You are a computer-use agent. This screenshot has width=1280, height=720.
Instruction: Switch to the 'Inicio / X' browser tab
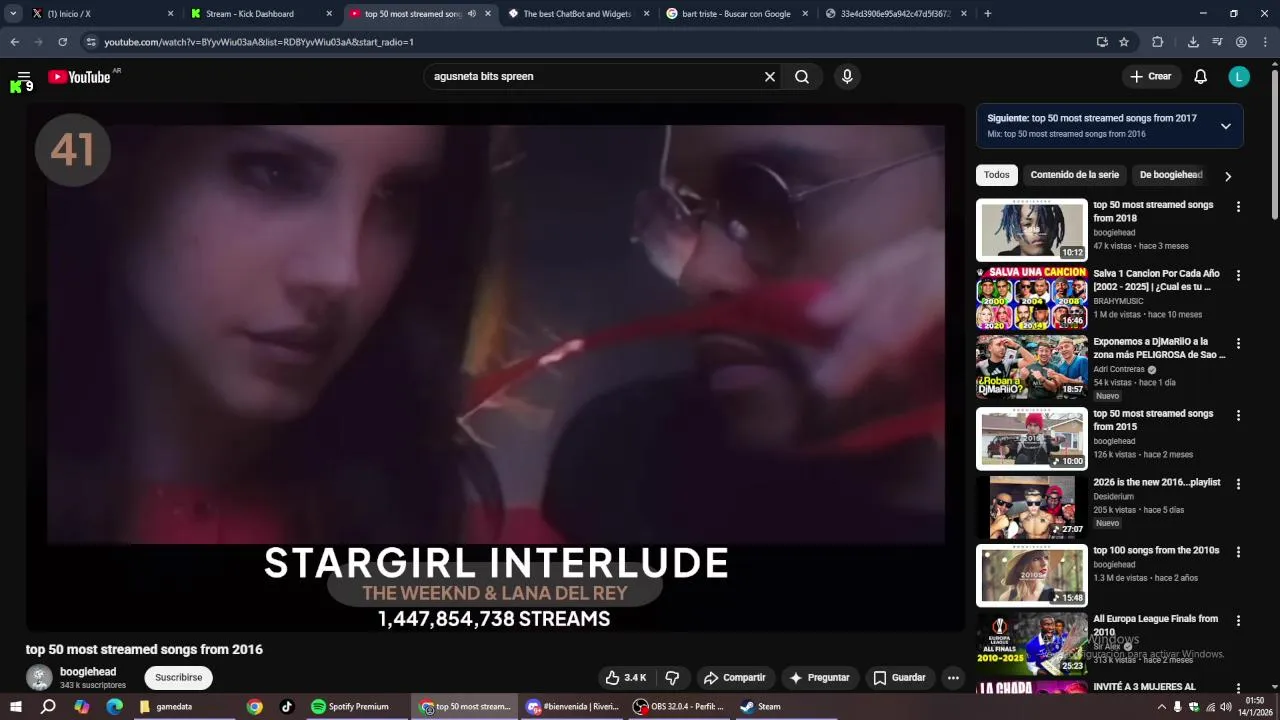[103, 14]
